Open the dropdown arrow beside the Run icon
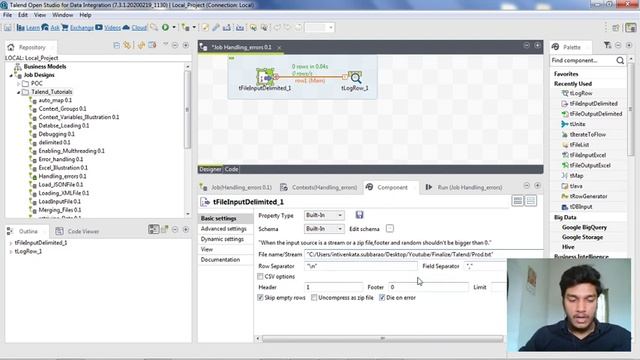 pyautogui.click(x=174, y=27)
